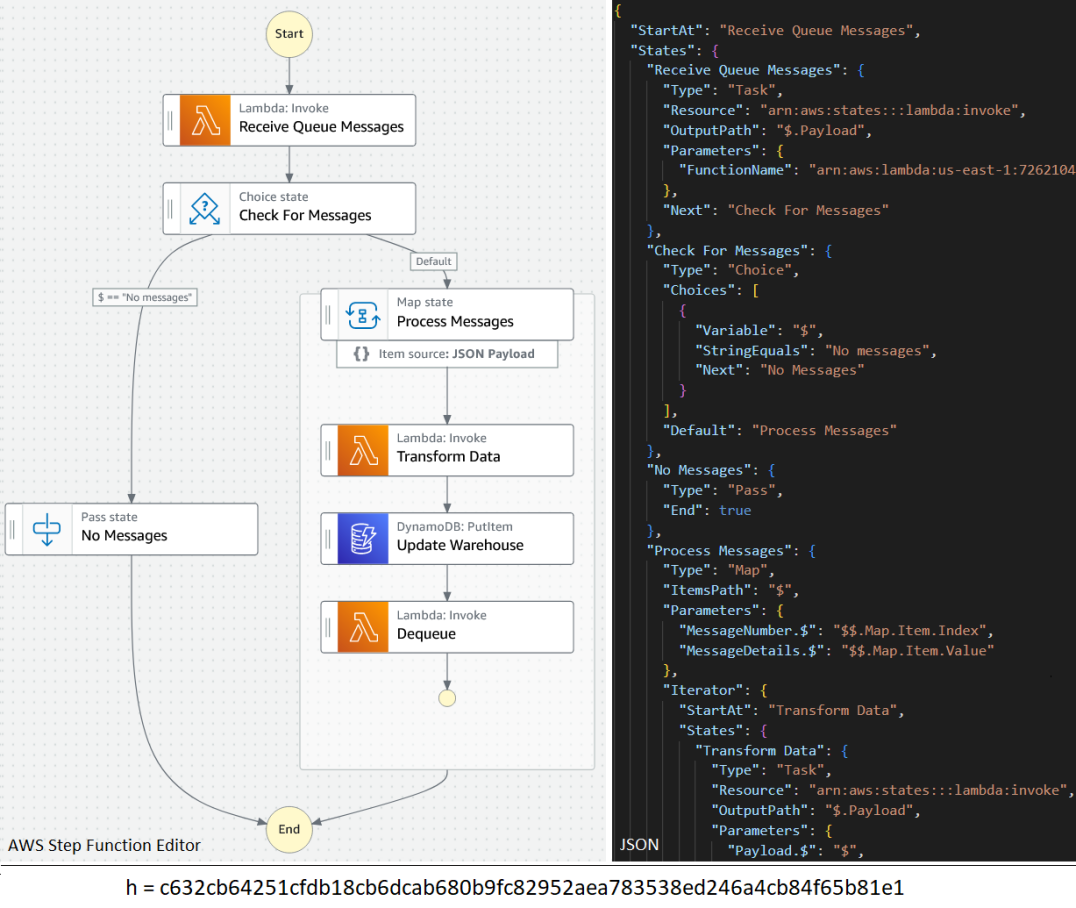The width and height of the screenshot is (1076, 908).
Task: Grab the drag handle on Dequeue
Action: [328, 627]
